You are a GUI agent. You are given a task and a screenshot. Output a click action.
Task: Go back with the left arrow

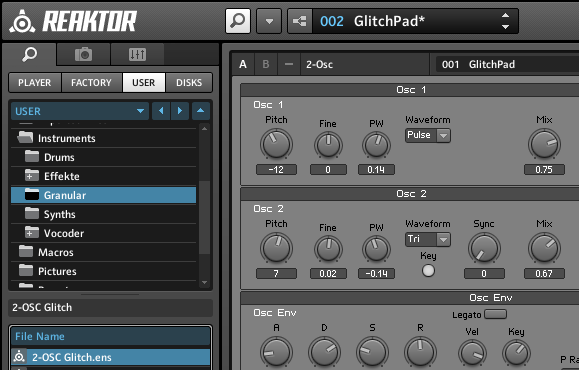tap(161, 111)
